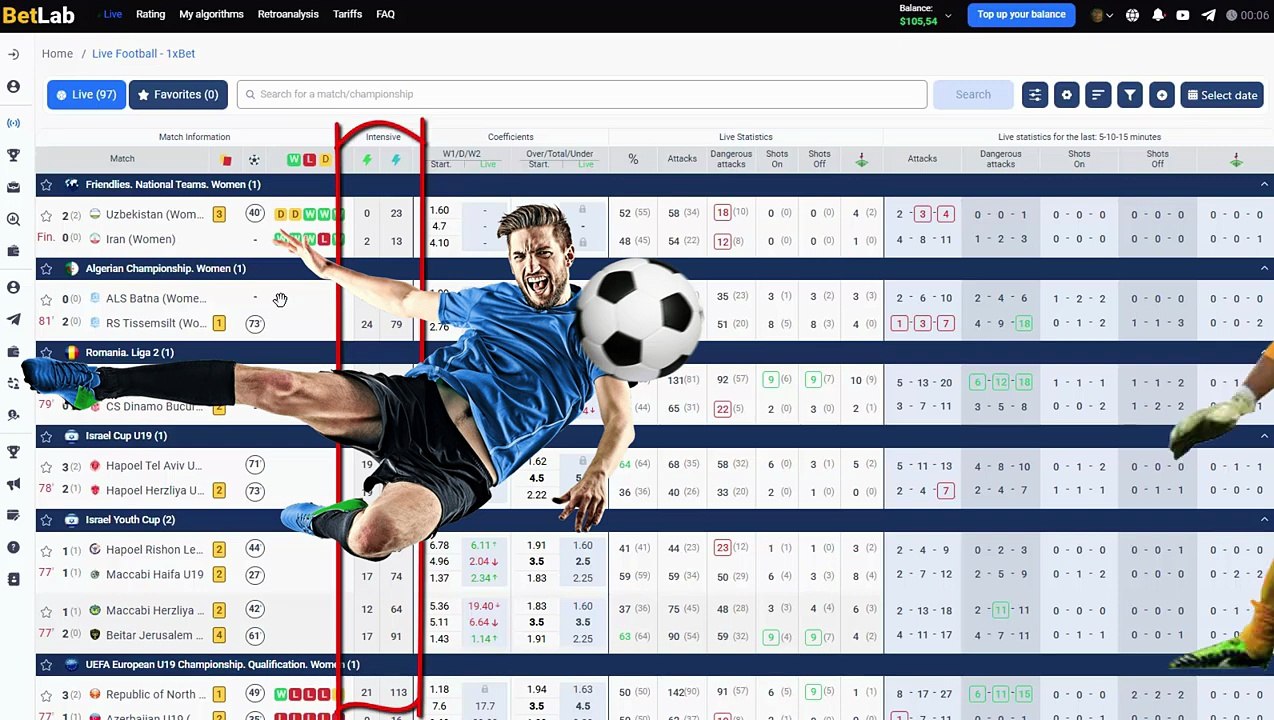Collapse Algerian Championship Women section
This screenshot has height=720, width=1274.
[x=1264, y=269]
